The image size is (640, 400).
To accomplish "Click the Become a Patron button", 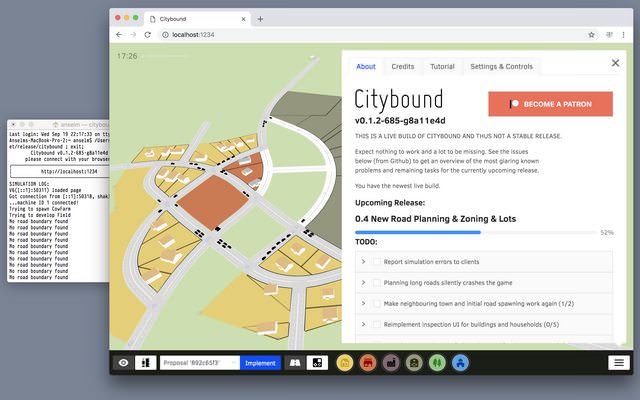I will tap(550, 104).
